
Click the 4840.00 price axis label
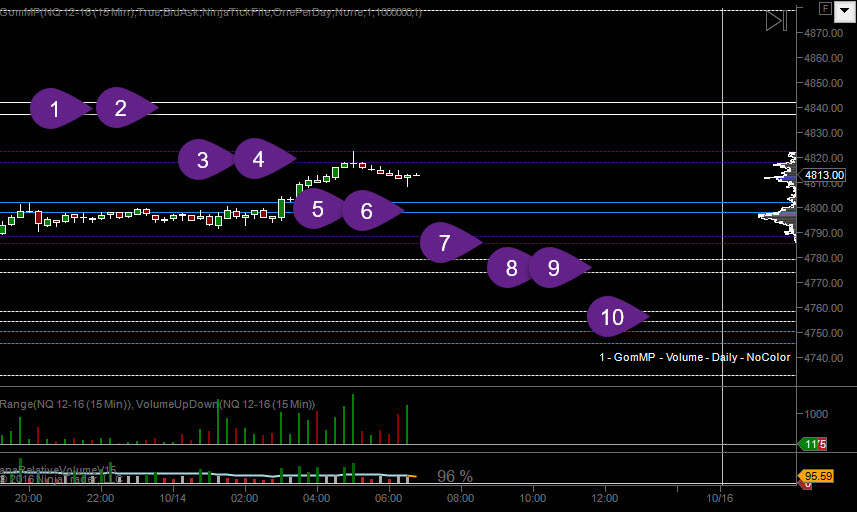tap(823, 108)
